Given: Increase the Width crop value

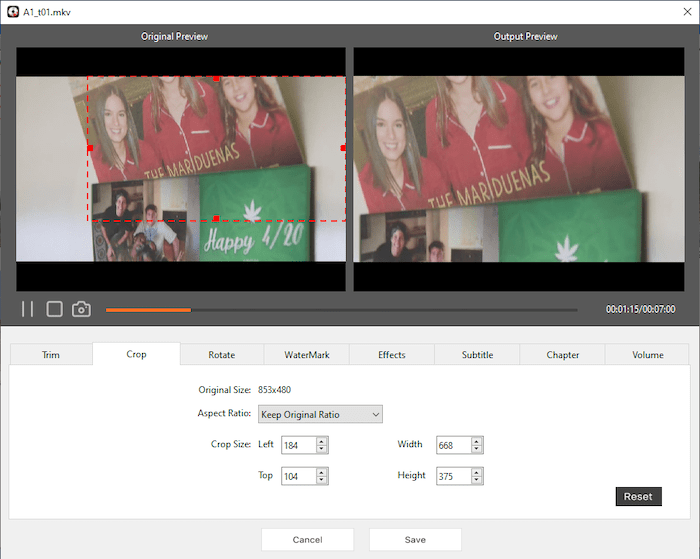Looking at the screenshot, I should coord(477,441).
